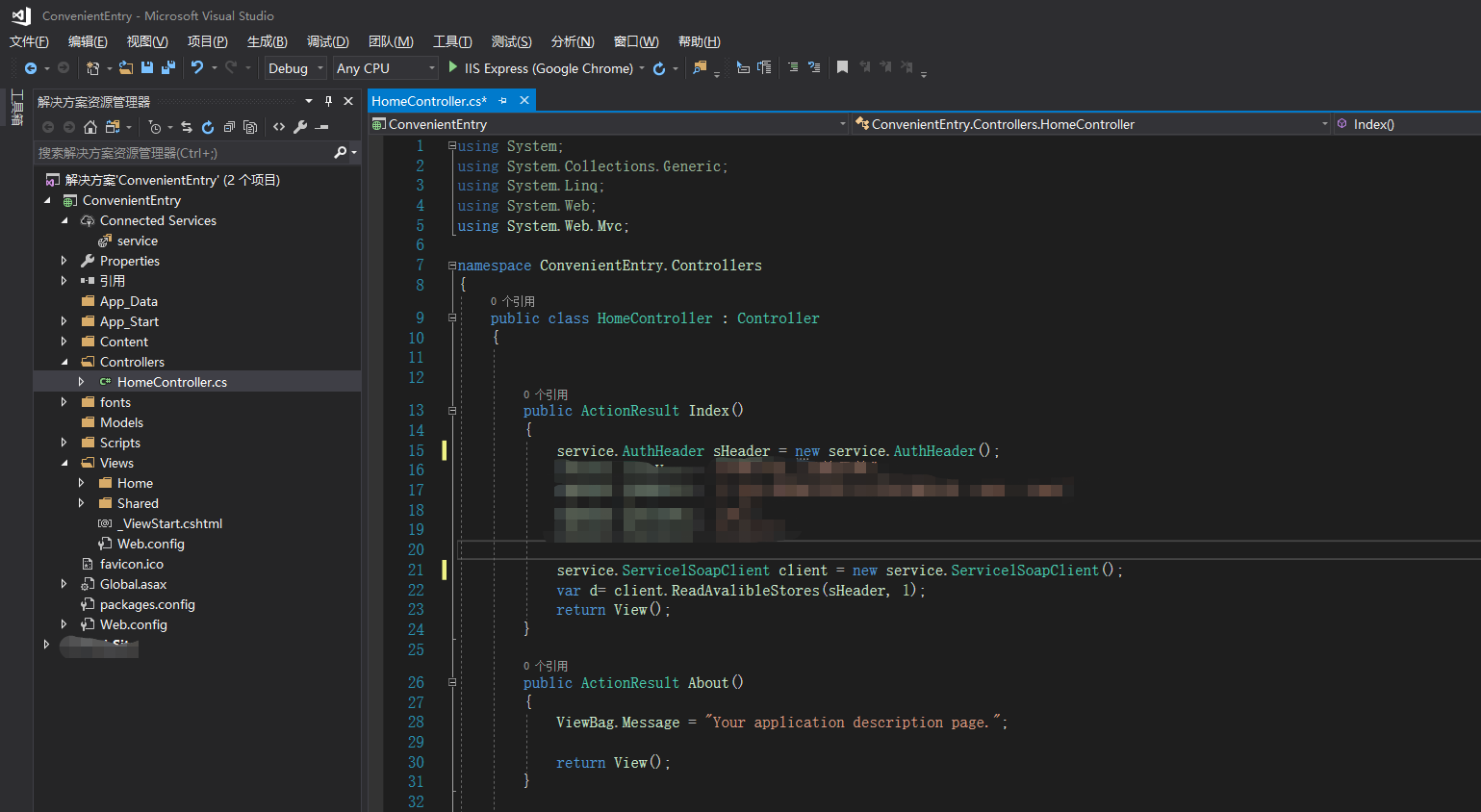Collapse the HomeController class outline

(452, 318)
